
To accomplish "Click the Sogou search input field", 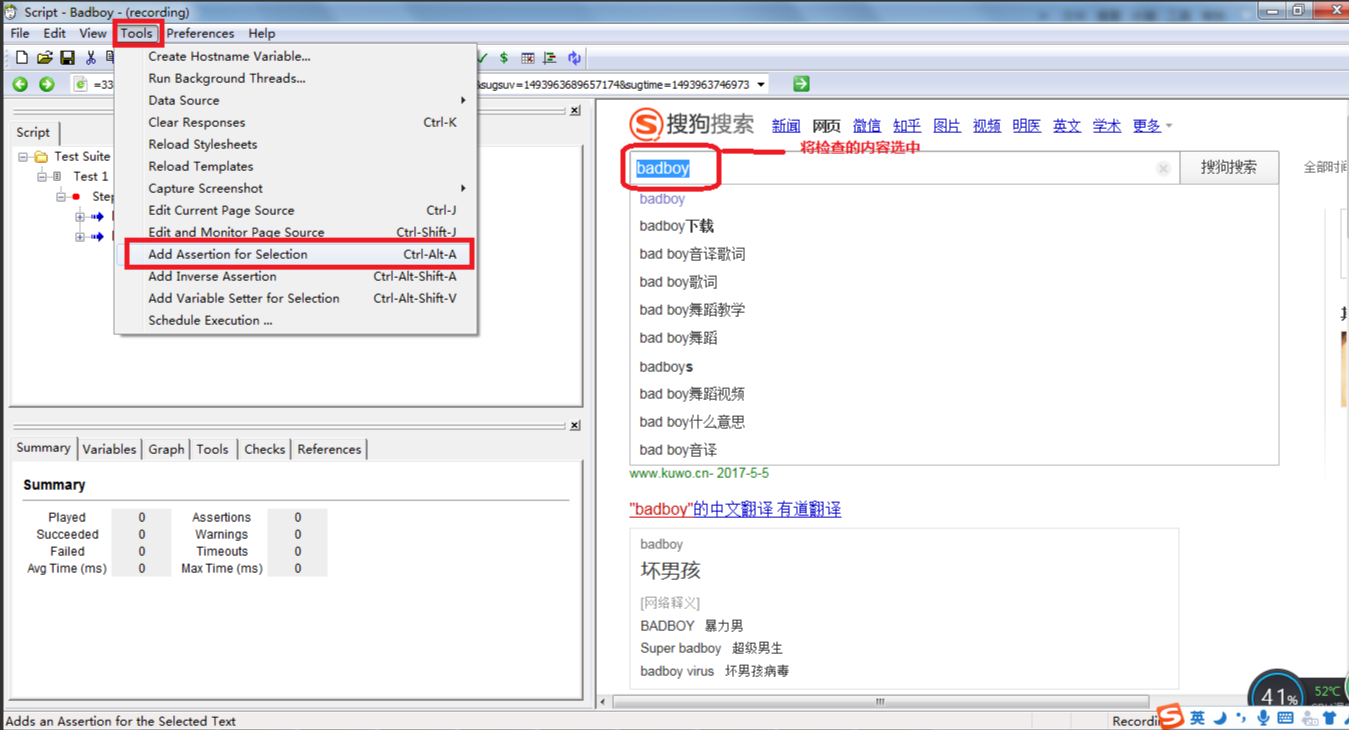I will [904, 168].
